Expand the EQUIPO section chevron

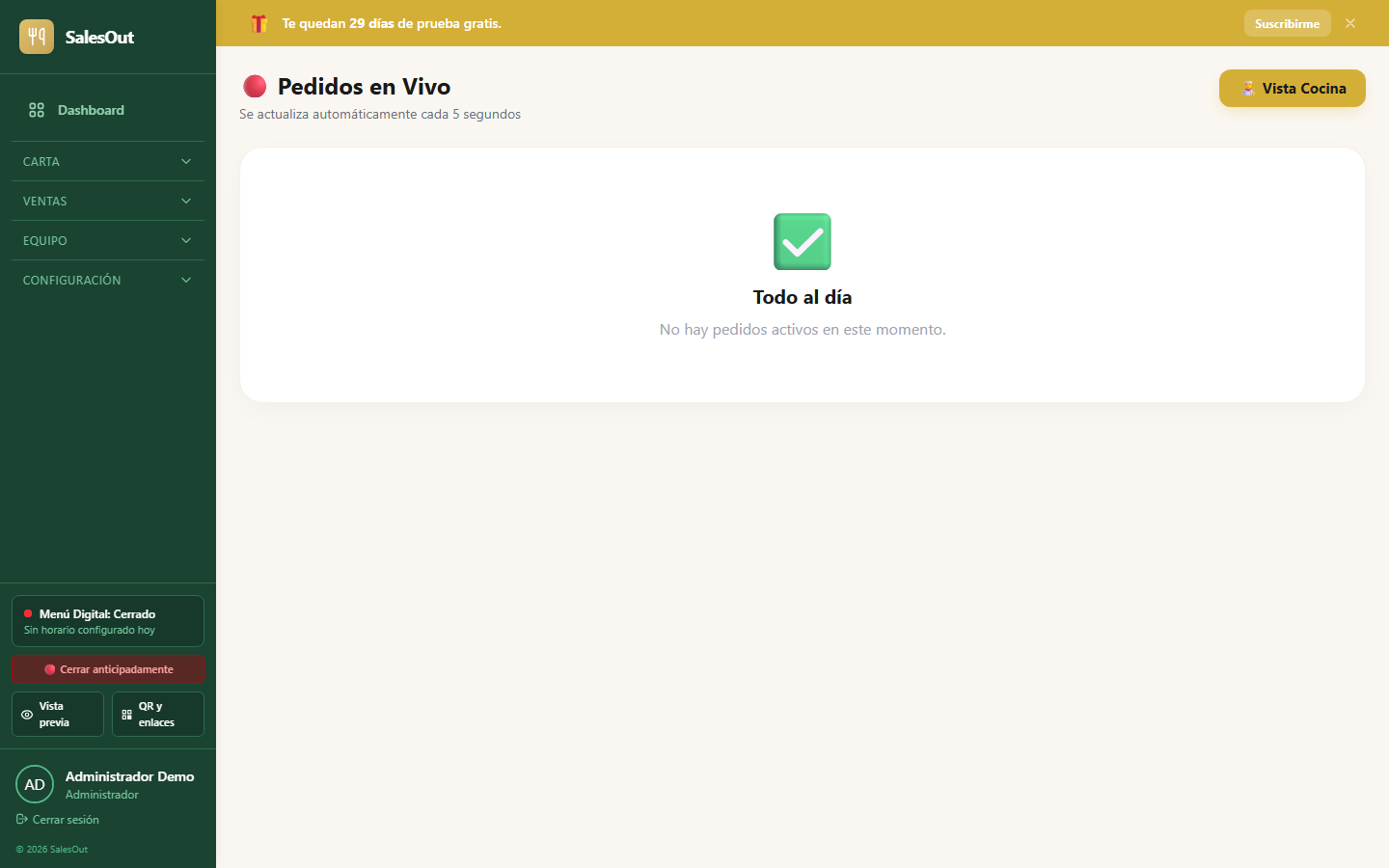click(x=186, y=240)
